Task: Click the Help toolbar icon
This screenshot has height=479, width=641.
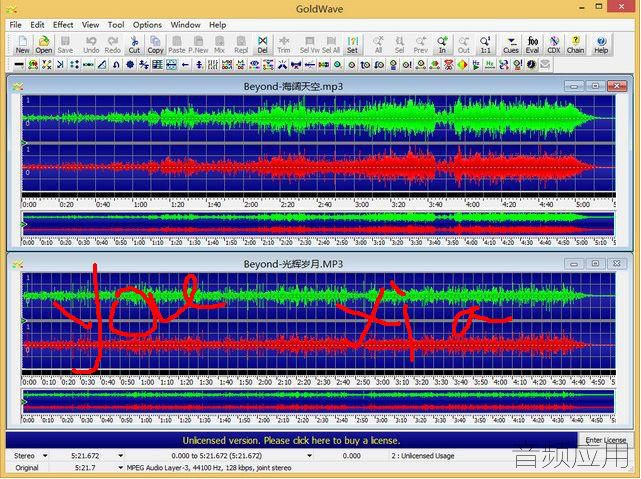Action: point(601,45)
